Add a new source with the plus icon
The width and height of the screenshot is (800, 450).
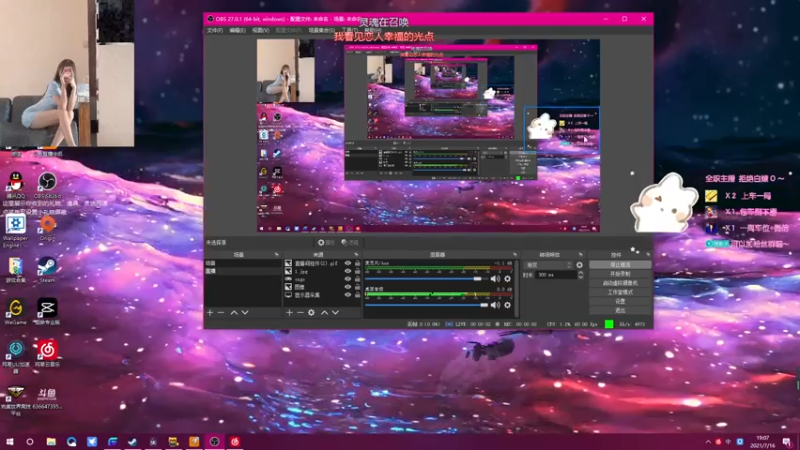click(x=289, y=312)
